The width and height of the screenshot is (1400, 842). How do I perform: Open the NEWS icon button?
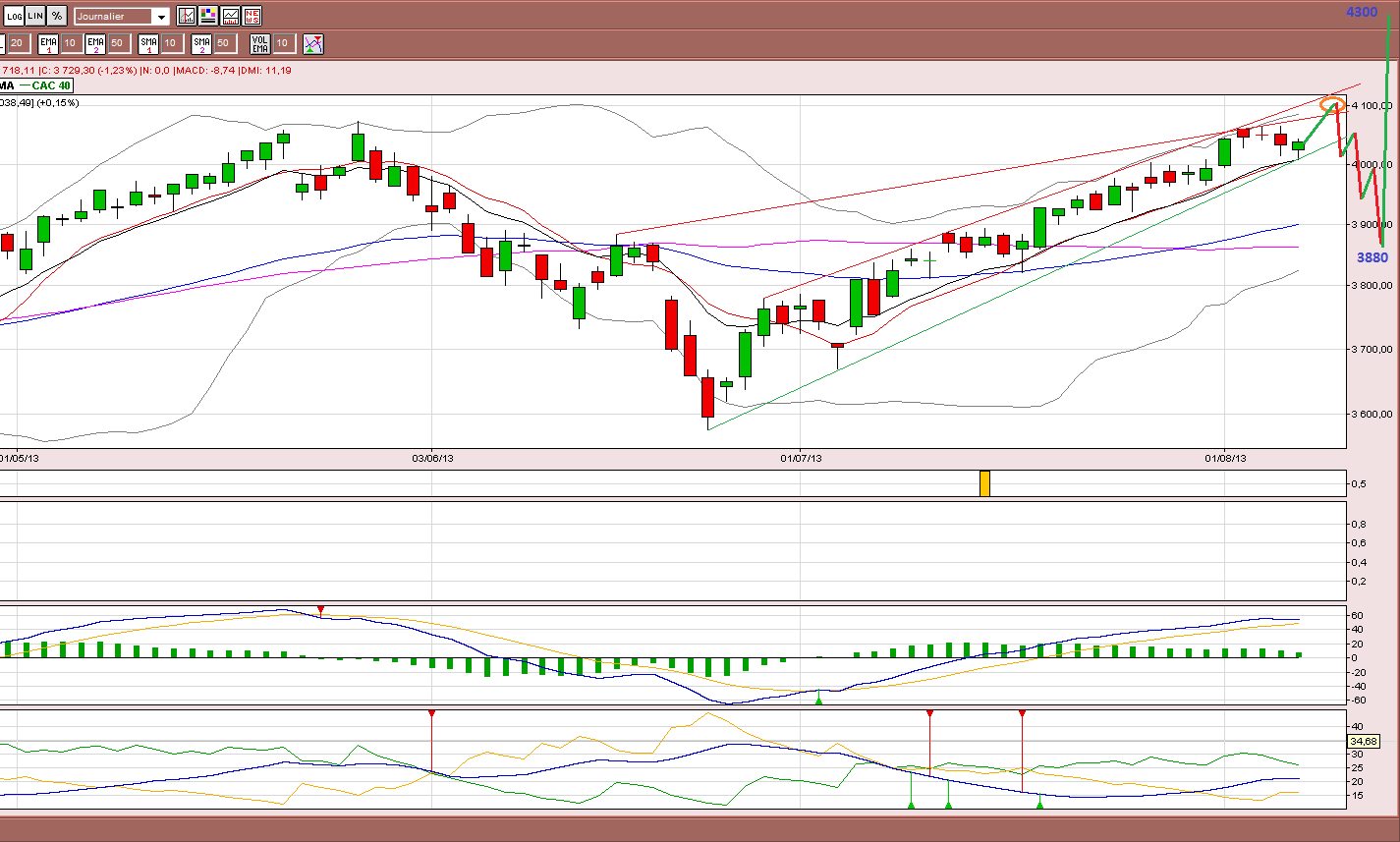coord(252,16)
